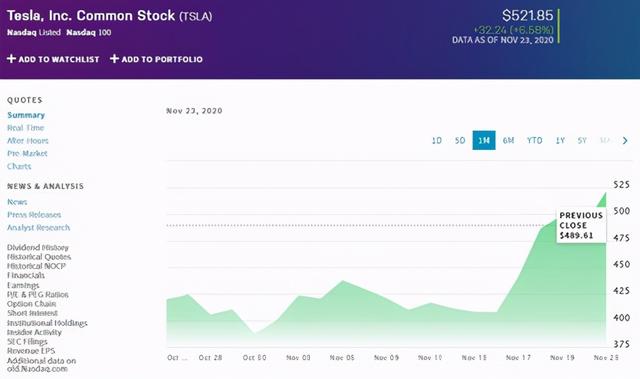Screen dimensions: 640x379
Task: Click the 425 y-axis label
Action: (622, 291)
